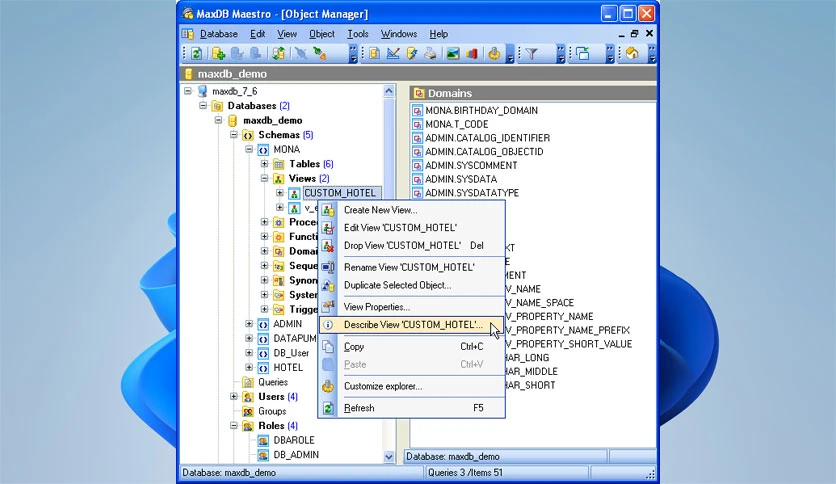The height and width of the screenshot is (484, 836).
Task: Open the SQL script editor toolbar icon
Action: click(x=374, y=53)
